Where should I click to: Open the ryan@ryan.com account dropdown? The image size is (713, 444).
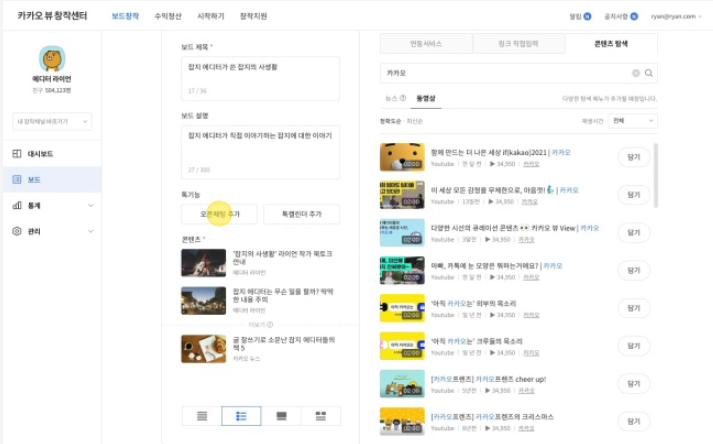click(x=676, y=16)
